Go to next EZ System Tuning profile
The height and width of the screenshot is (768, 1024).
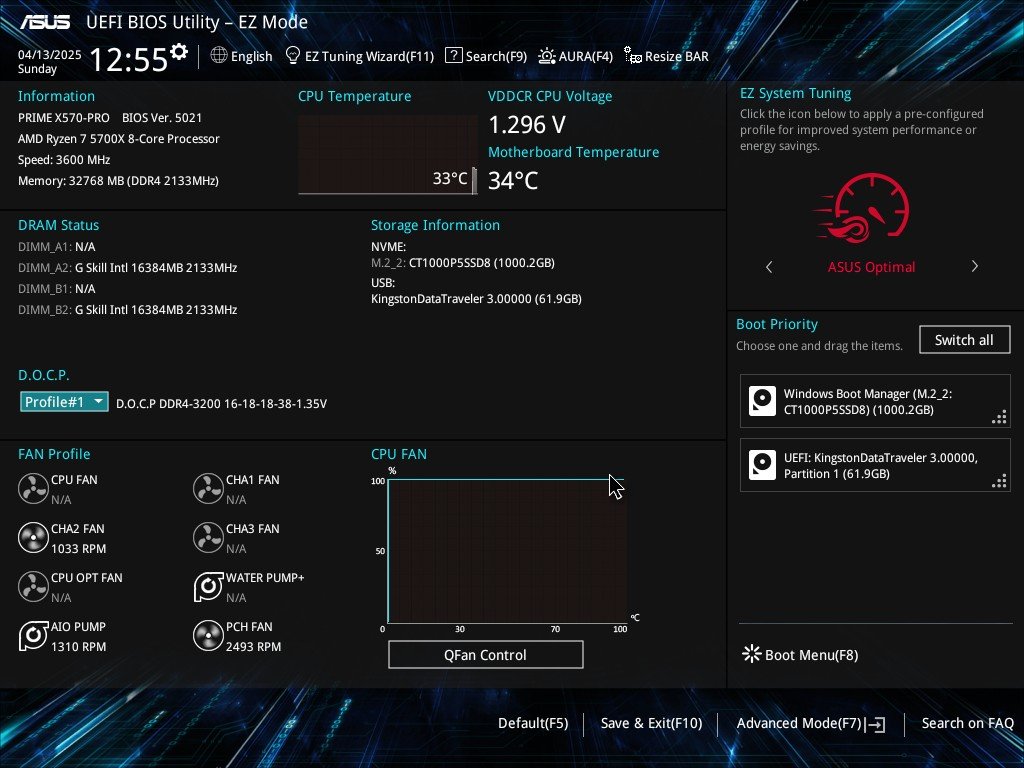[974, 266]
